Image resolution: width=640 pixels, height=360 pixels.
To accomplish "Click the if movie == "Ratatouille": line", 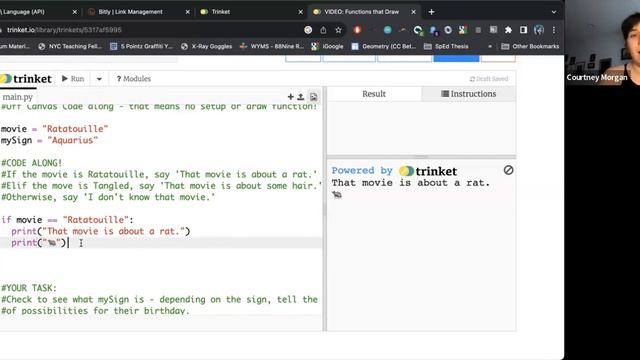I will tap(67, 220).
